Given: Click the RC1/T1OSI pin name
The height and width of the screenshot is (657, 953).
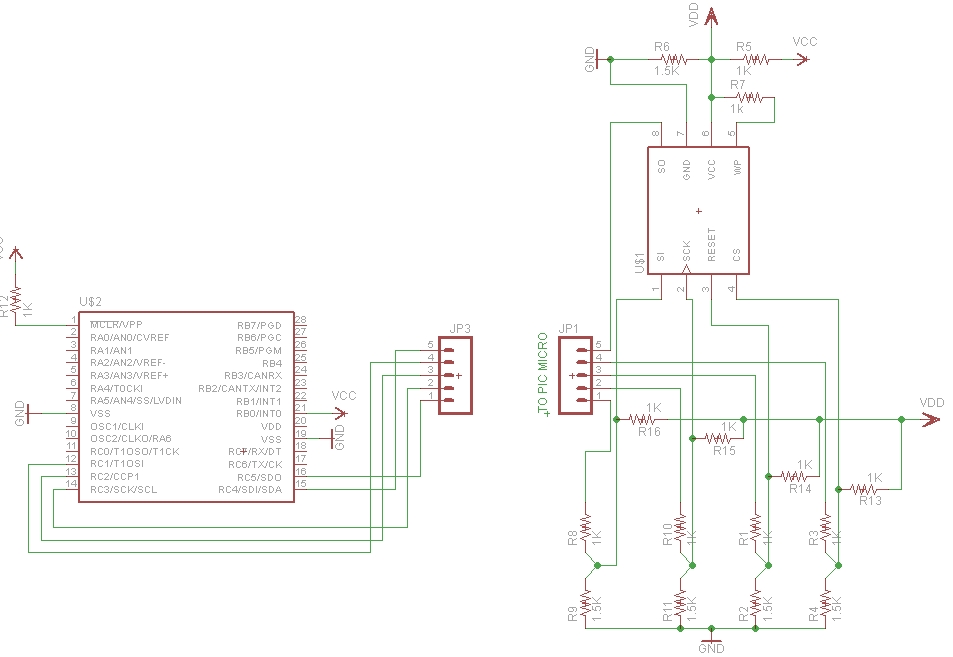Looking at the screenshot, I should pyautogui.click(x=117, y=464).
